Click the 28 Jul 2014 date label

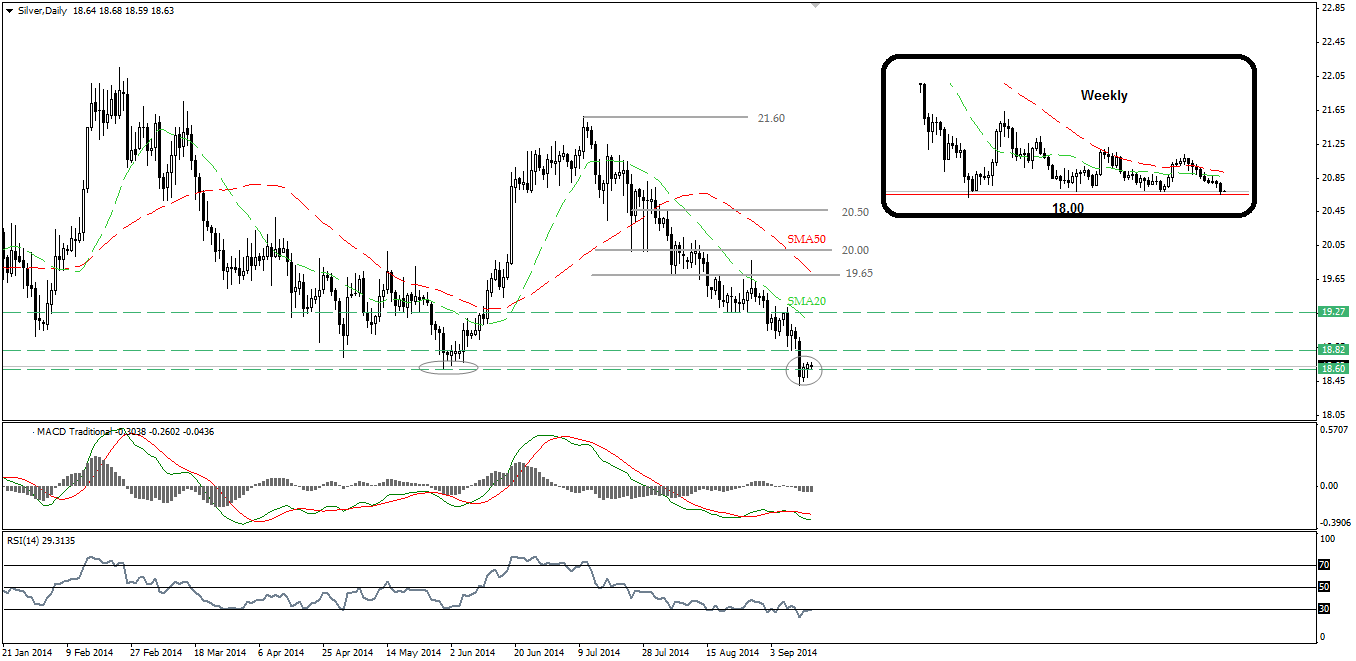point(666,652)
